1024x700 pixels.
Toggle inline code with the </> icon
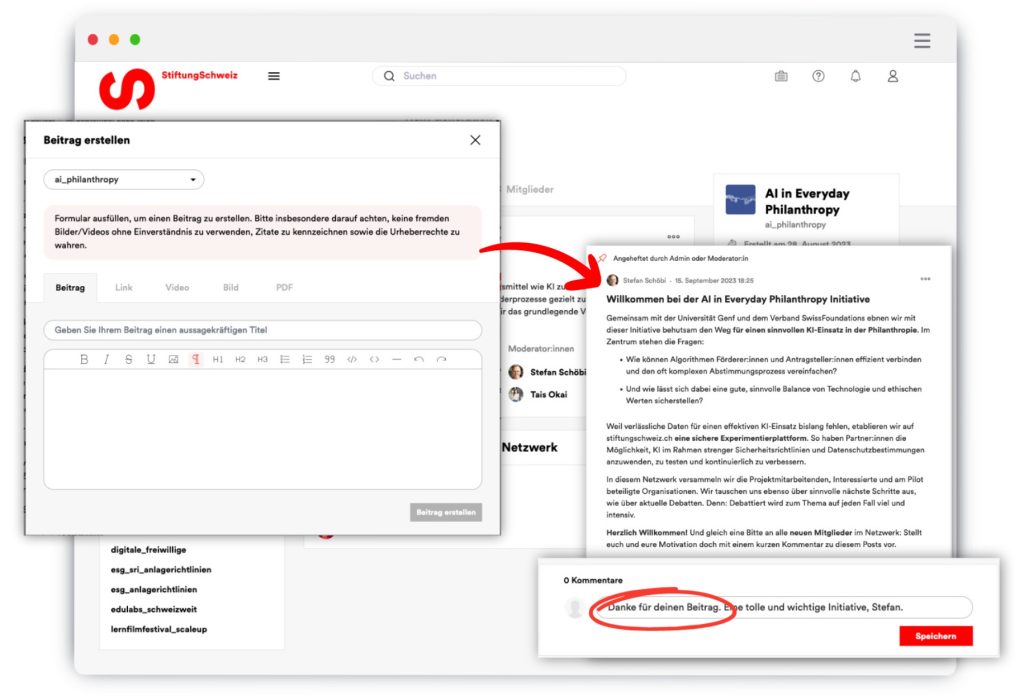352,359
